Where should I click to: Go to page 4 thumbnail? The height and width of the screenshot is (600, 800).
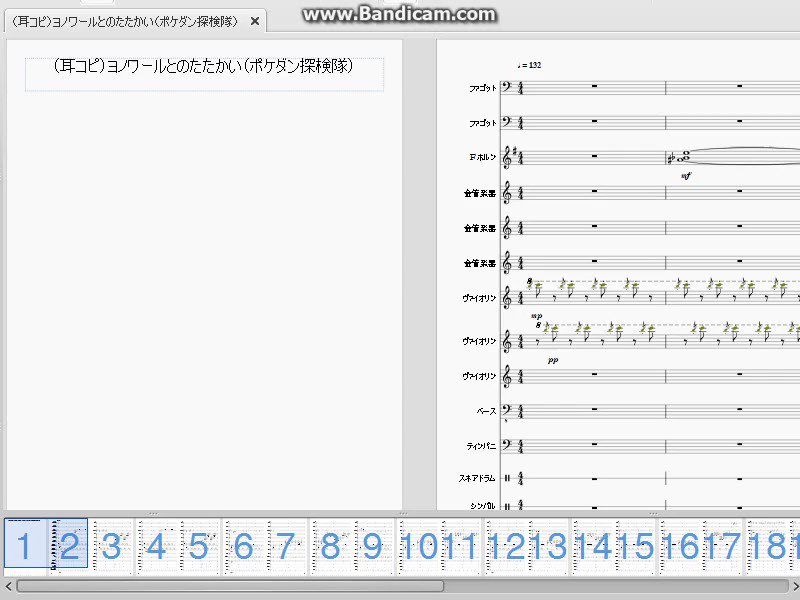pos(156,545)
